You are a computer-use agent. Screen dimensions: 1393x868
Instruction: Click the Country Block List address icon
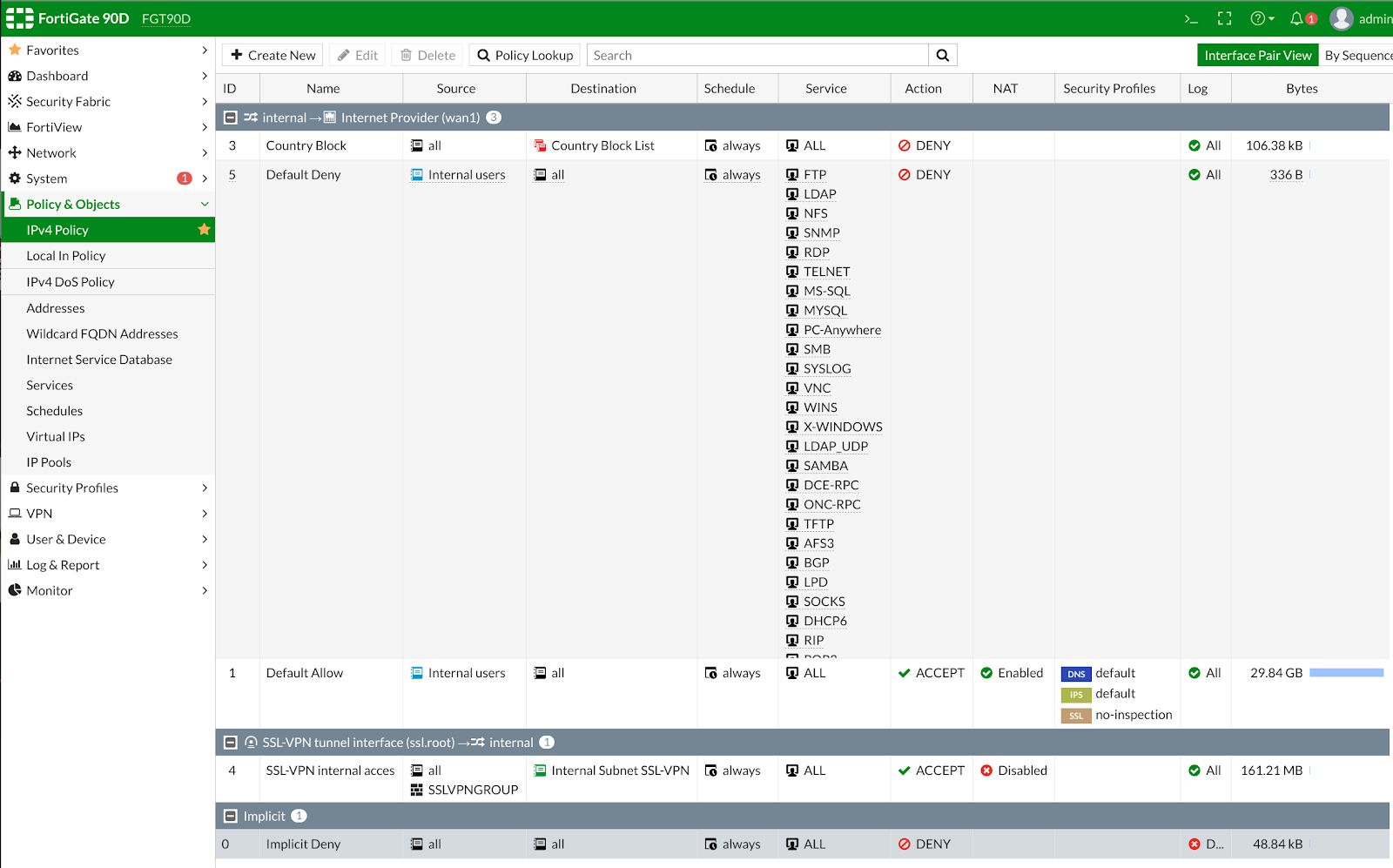point(540,145)
